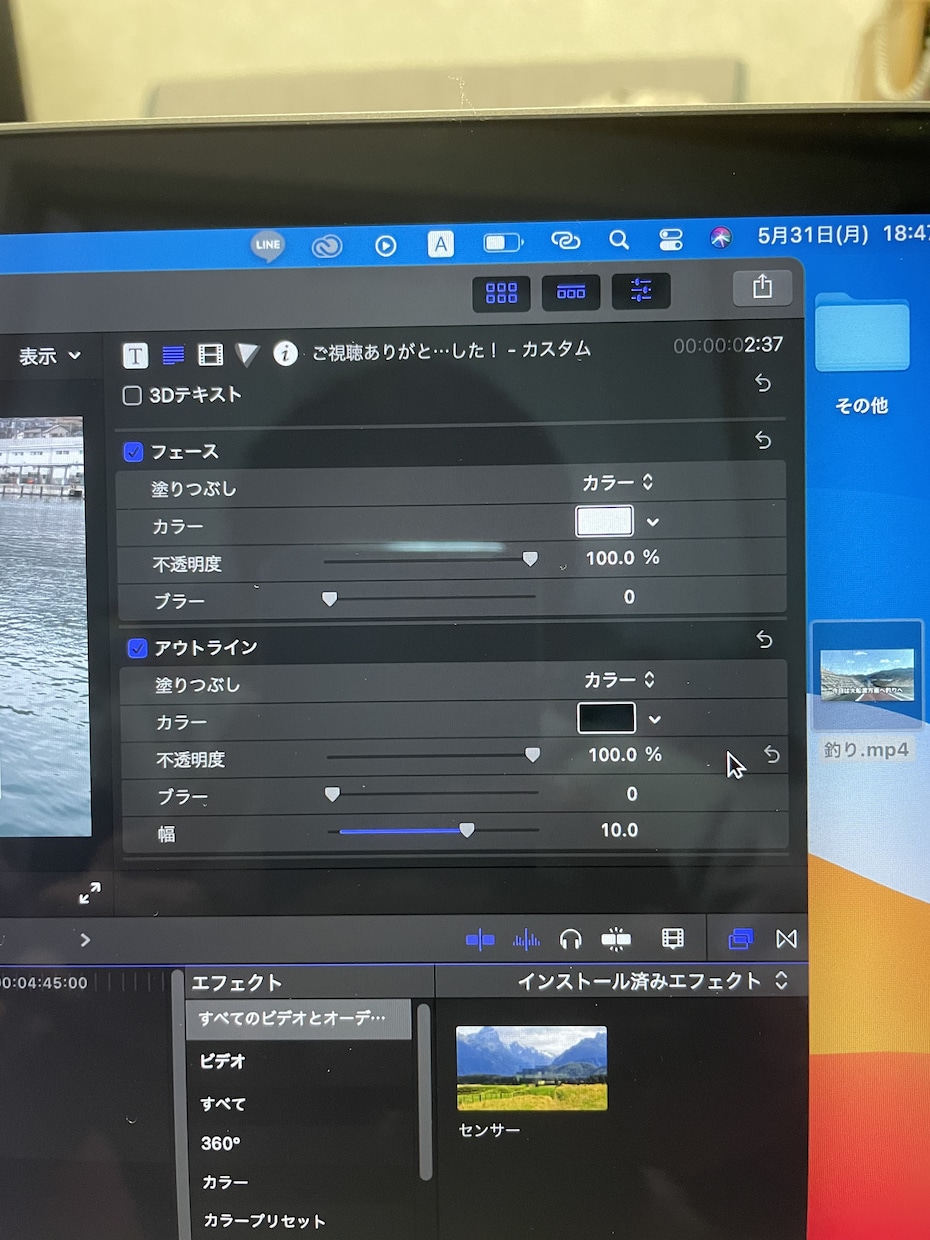Select カラープリセット effects category
930x1240 pixels.
coord(264,1221)
